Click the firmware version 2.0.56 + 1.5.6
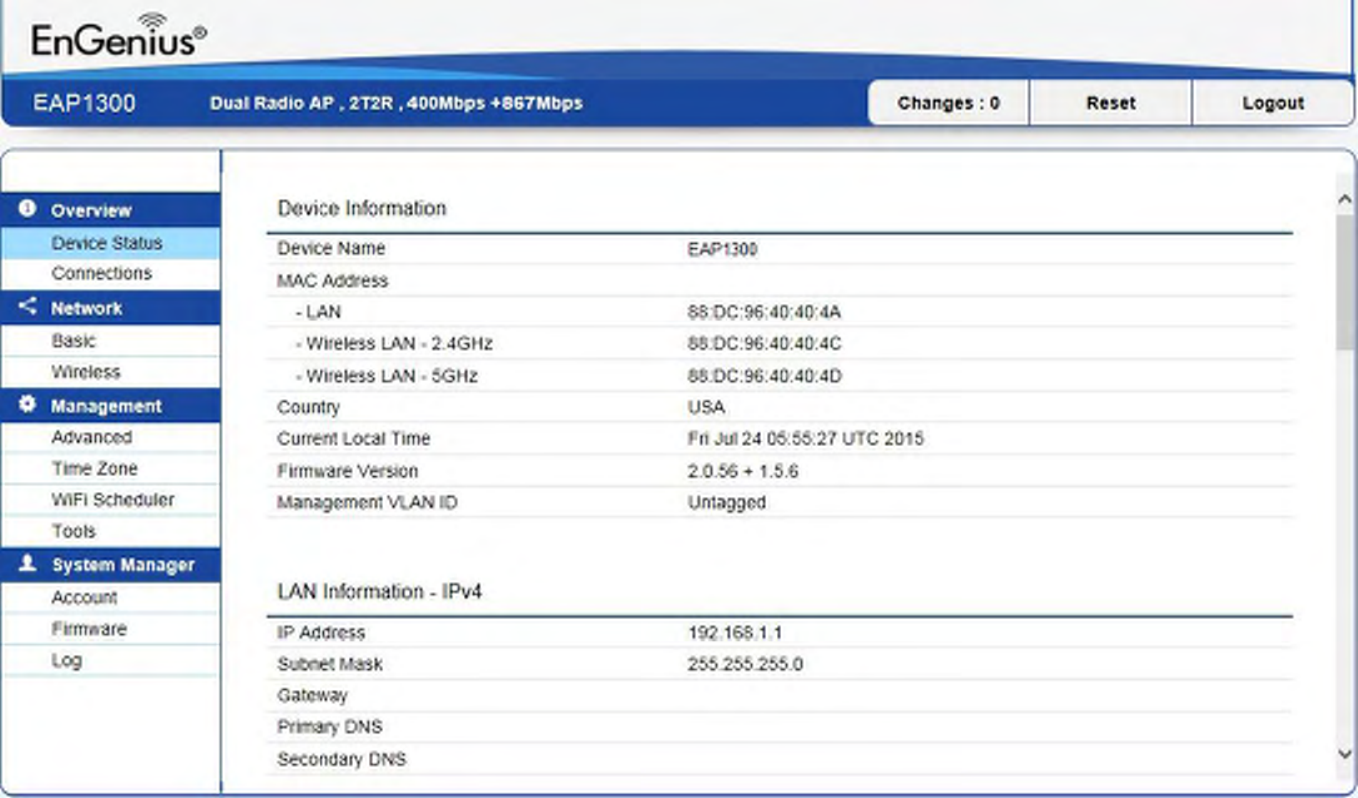This screenshot has width=1358, height=798. coord(742,471)
